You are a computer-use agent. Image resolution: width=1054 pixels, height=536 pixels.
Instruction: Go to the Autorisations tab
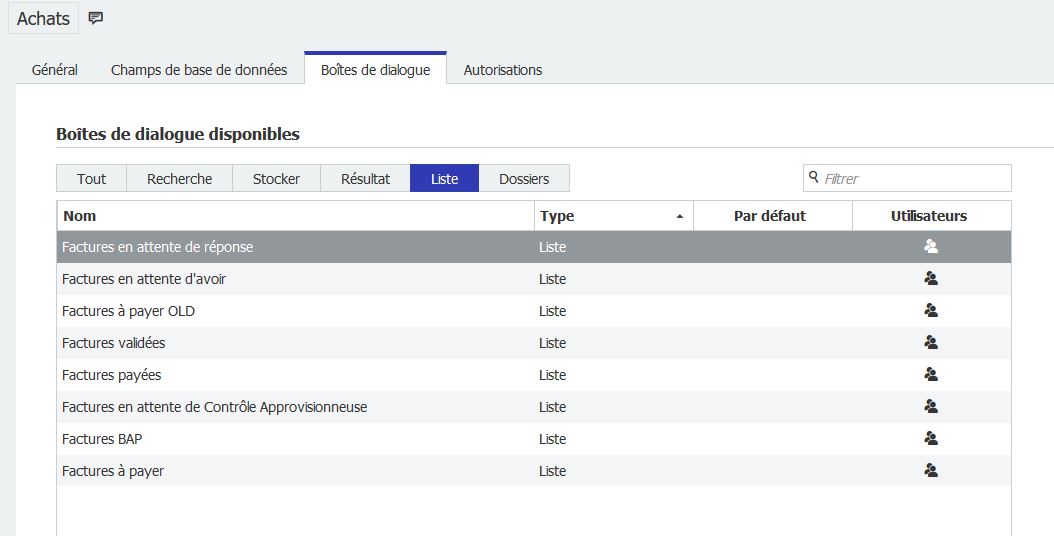coord(503,70)
